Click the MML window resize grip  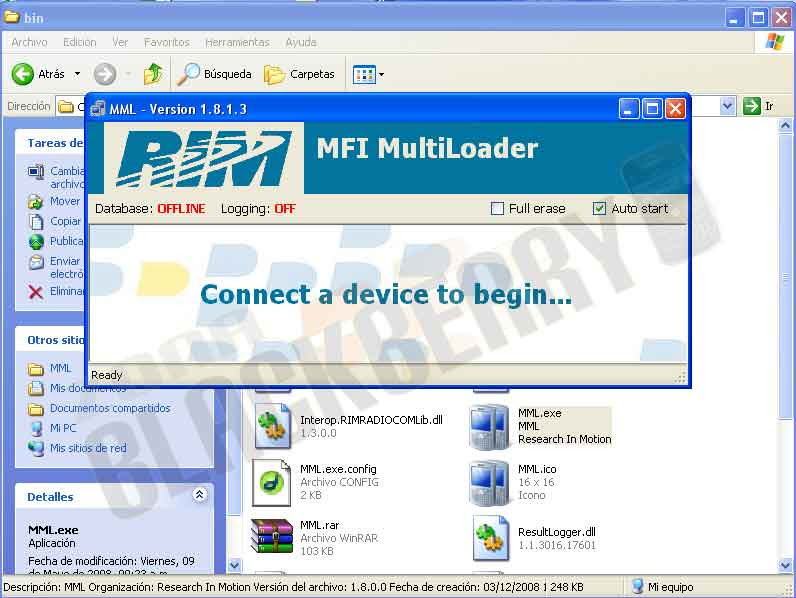coord(680,377)
